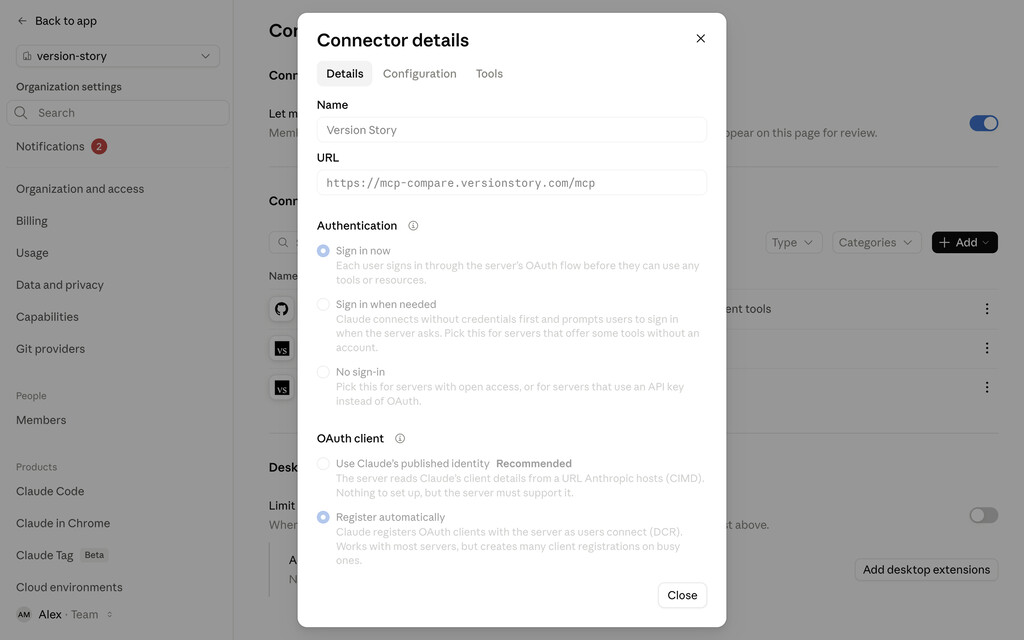
Task: Select the No sign-in radio option
Action: click(323, 372)
